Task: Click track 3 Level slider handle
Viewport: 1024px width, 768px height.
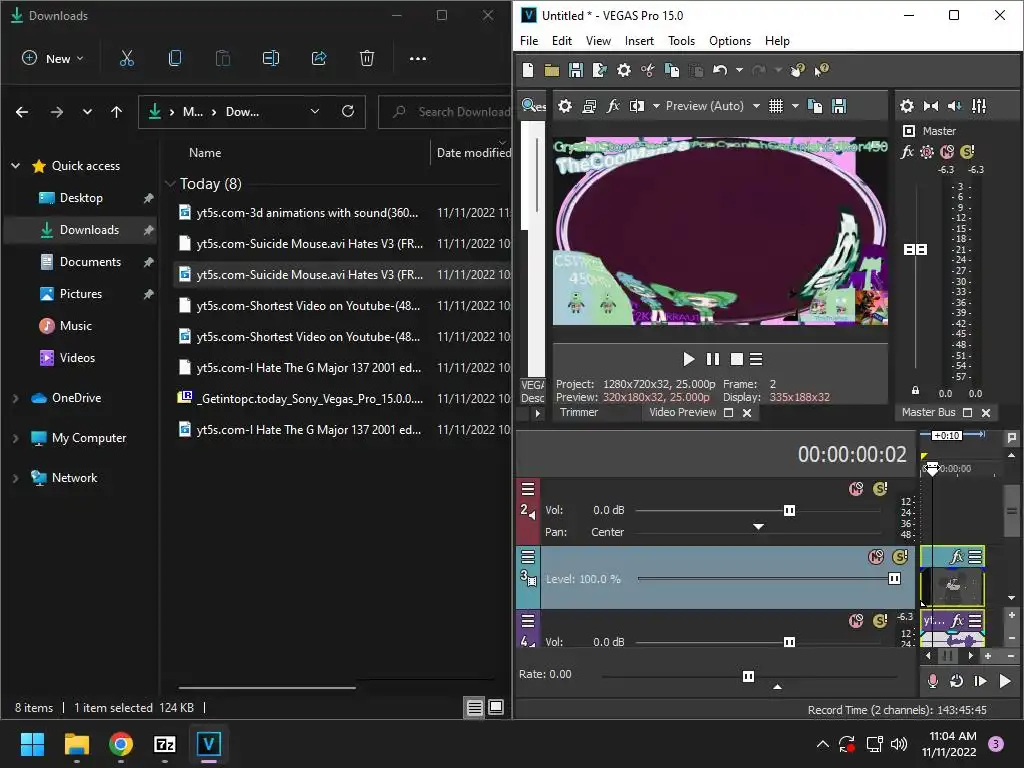Action: 894,579
